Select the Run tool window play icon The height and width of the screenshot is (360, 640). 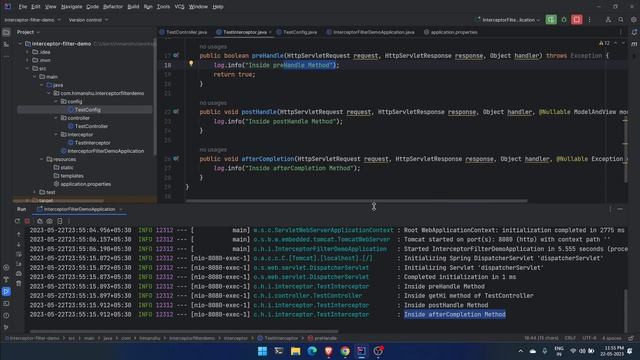tap(6, 291)
